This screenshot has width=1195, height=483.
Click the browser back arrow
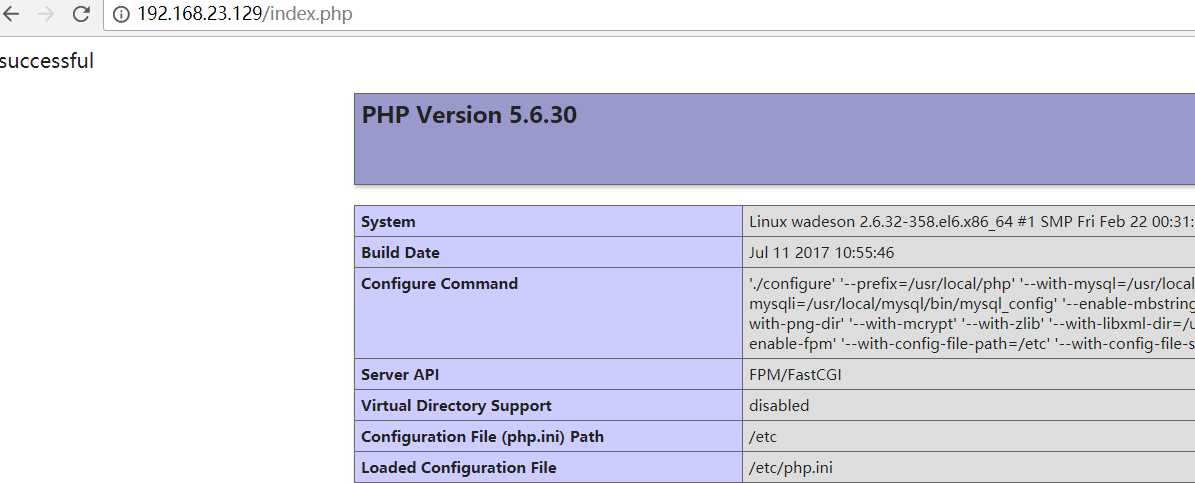(12, 14)
